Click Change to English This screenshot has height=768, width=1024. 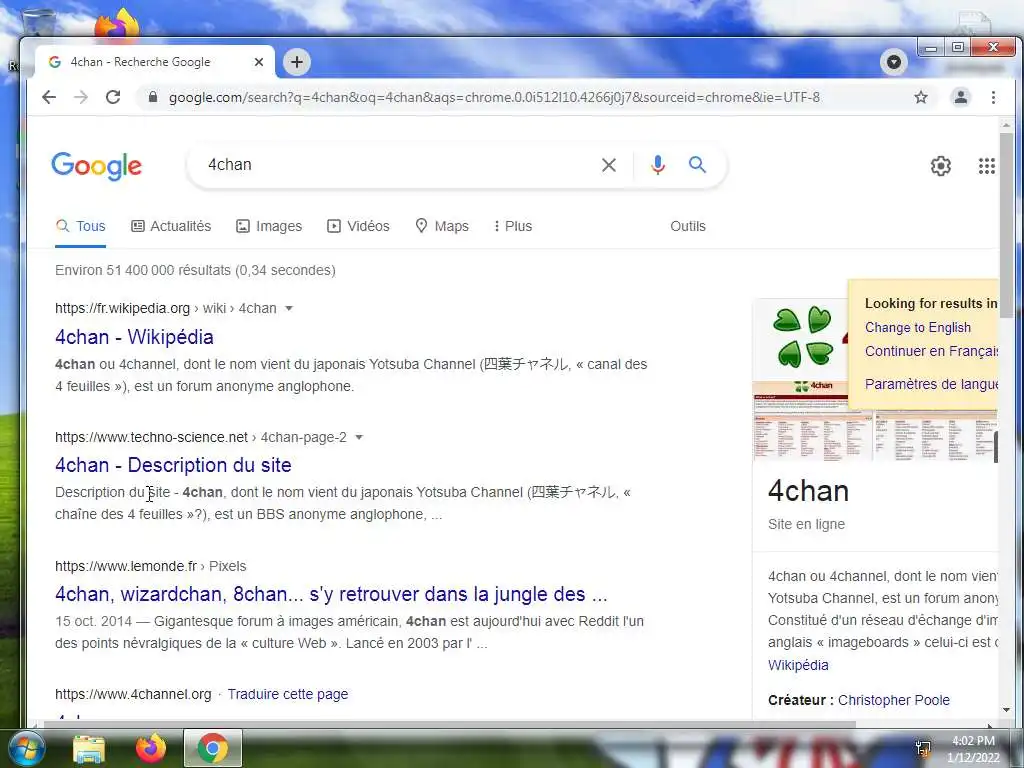tap(918, 327)
